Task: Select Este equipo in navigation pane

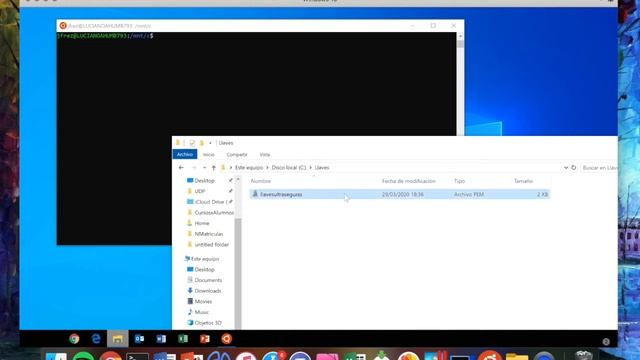Action: (x=204, y=259)
